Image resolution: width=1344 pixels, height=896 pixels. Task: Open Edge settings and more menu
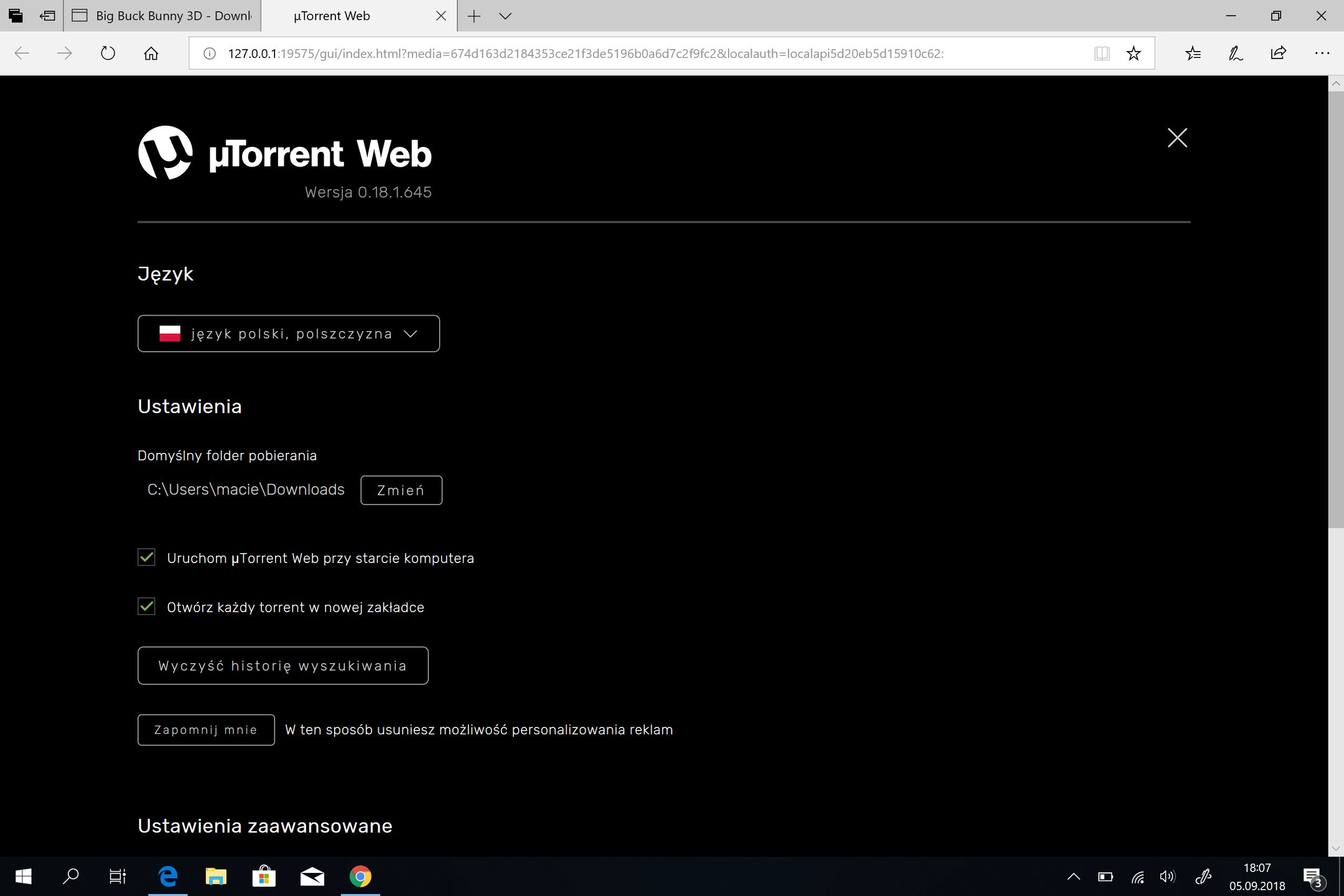coord(1322,54)
